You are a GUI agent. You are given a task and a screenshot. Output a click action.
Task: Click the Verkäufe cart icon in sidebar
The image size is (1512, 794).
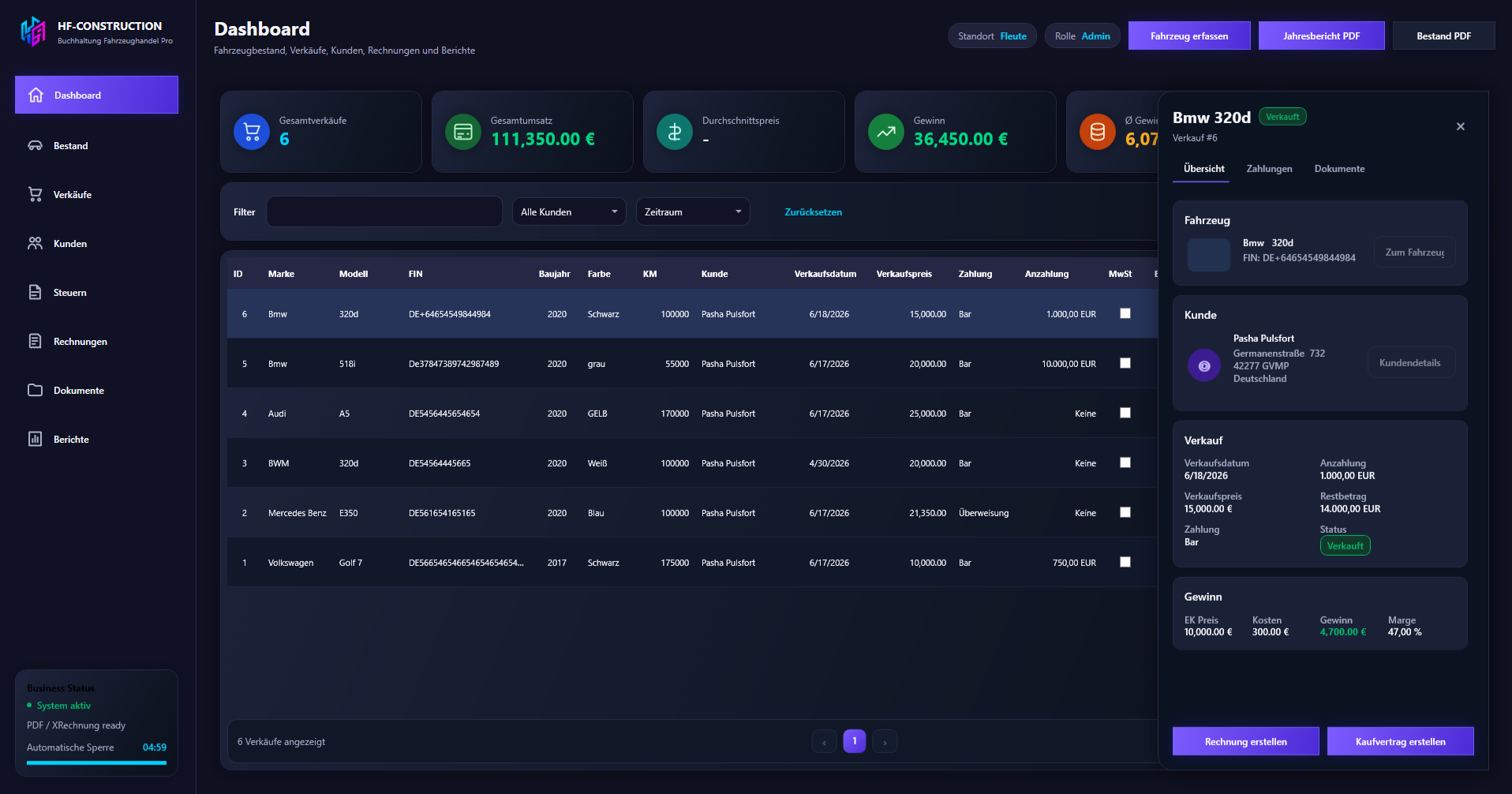coord(36,194)
